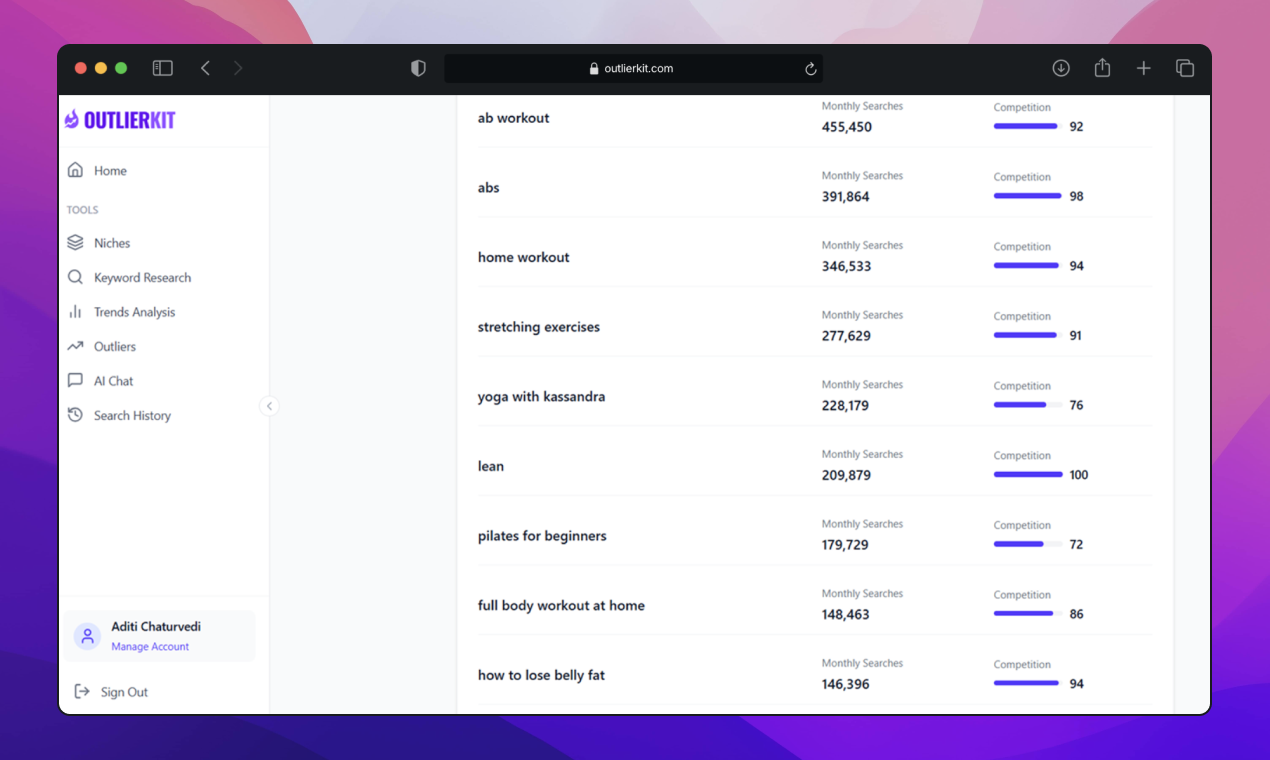This screenshot has width=1270, height=760.
Task: Select 'how to lose belly fat' keyword
Action: point(541,675)
